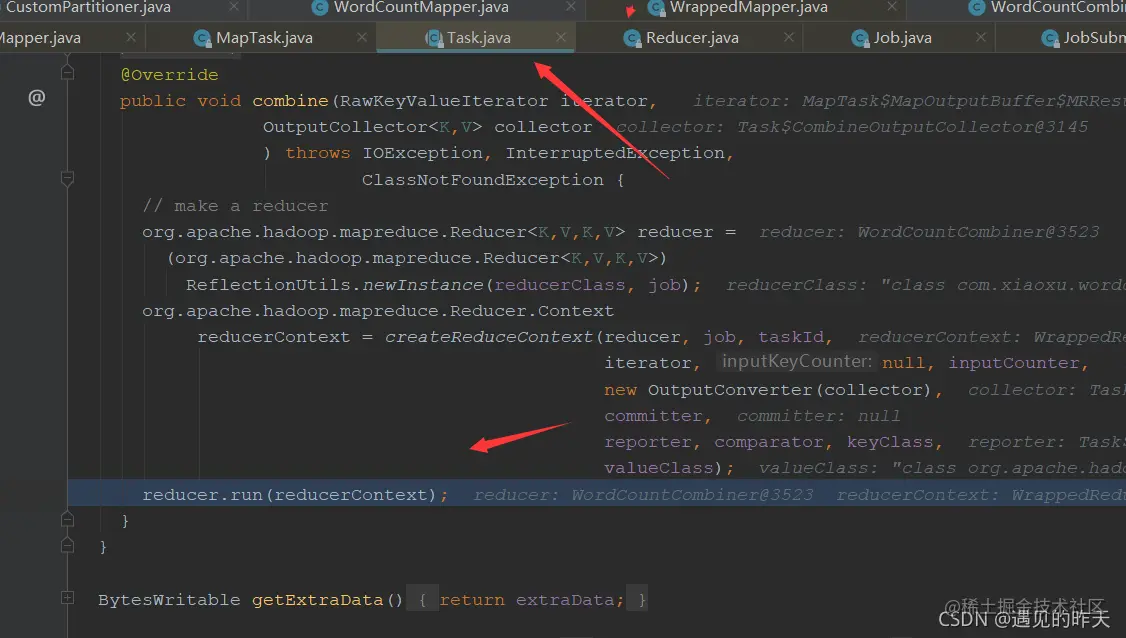Close the CustomPartitioner.java tab
1126x638 pixels.
tap(233, 6)
